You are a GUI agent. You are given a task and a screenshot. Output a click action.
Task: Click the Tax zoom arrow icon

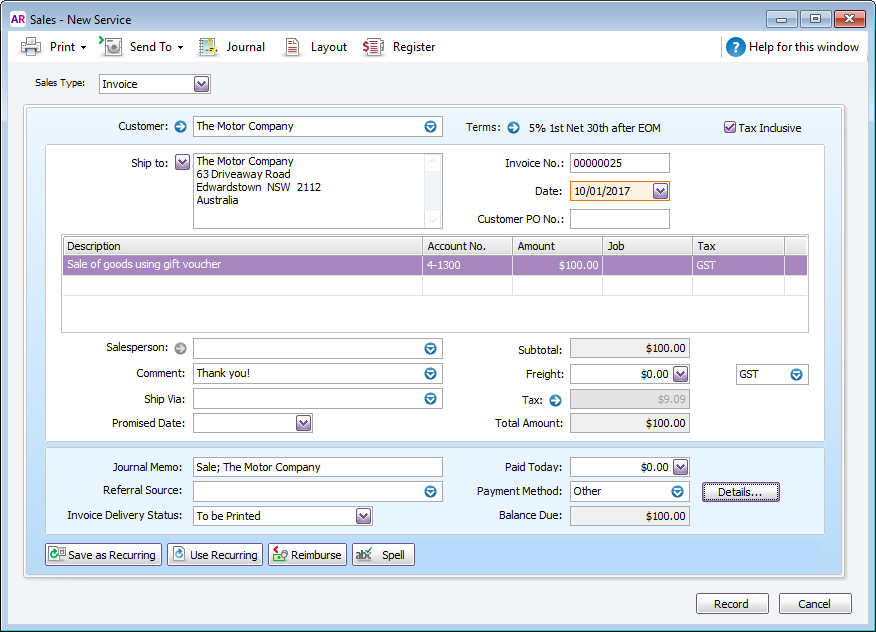click(x=556, y=400)
